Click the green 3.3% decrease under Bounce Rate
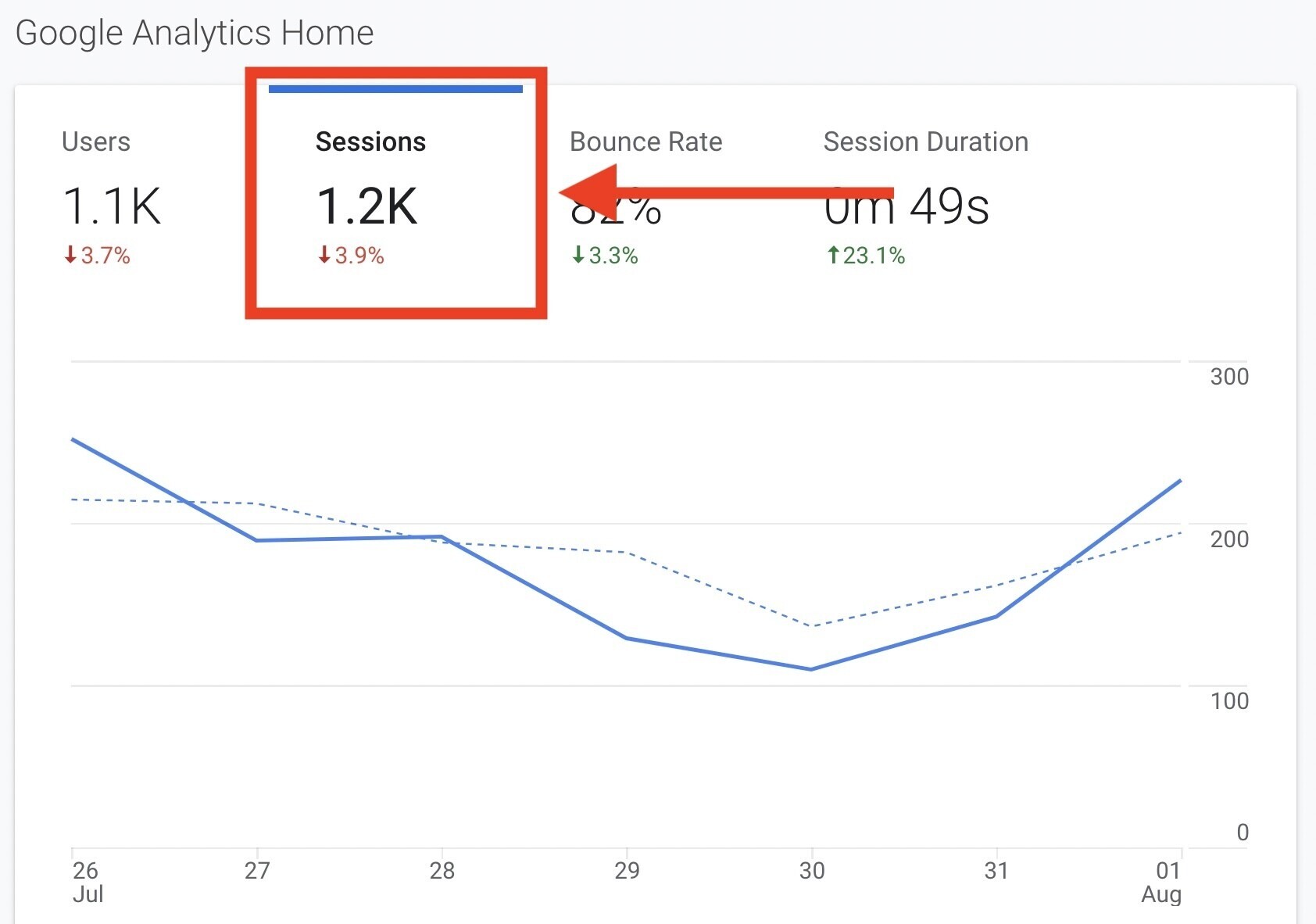Screen dimensions: 1316x924 606,255
